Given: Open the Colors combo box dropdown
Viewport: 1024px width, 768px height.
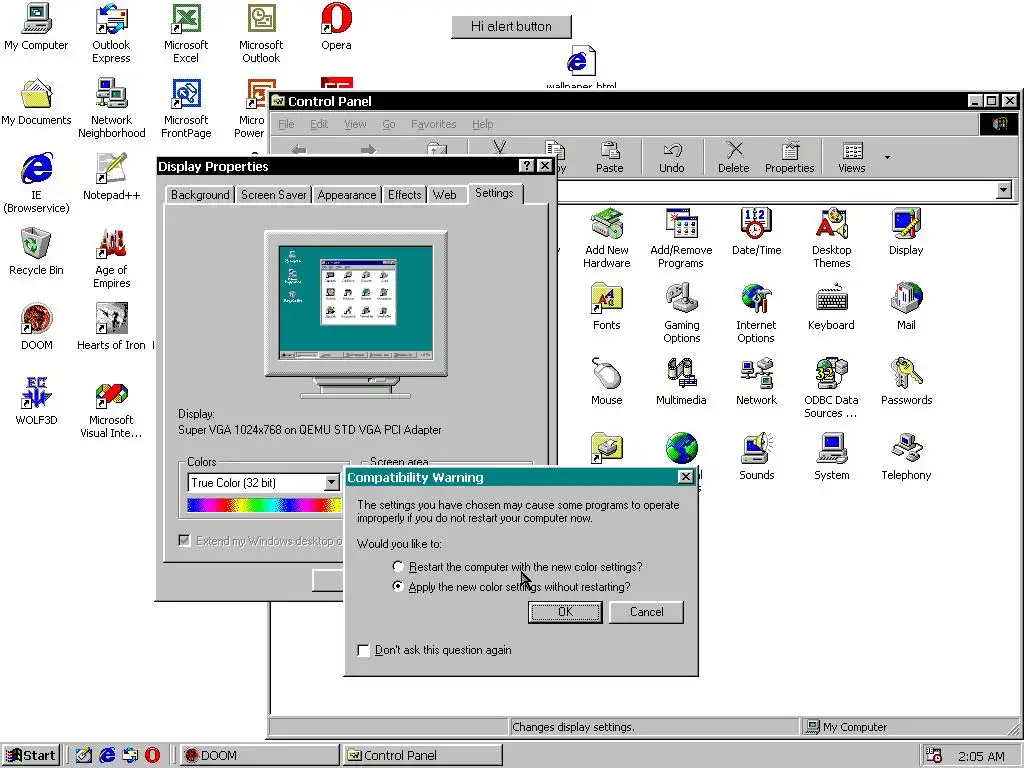Looking at the screenshot, I should tap(332, 483).
